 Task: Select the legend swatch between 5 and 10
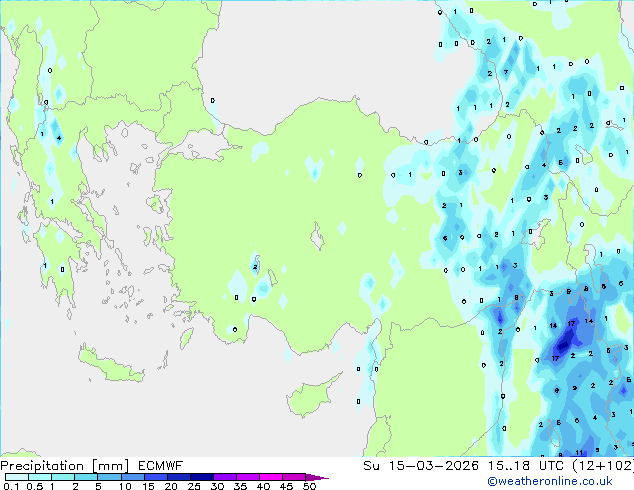click(110, 477)
